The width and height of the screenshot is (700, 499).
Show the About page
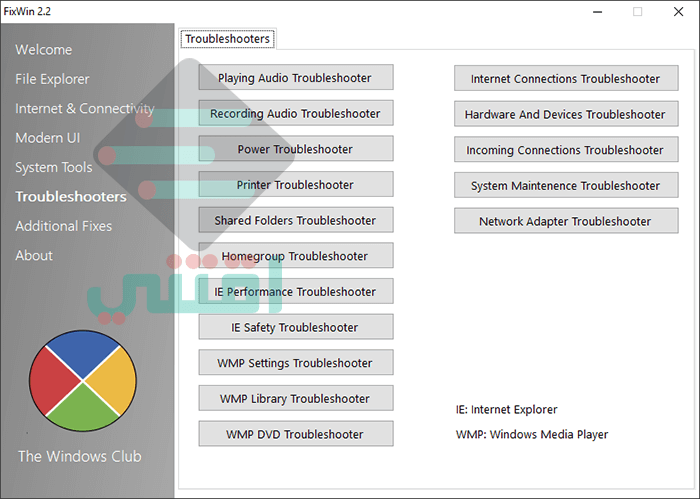[x=34, y=256]
